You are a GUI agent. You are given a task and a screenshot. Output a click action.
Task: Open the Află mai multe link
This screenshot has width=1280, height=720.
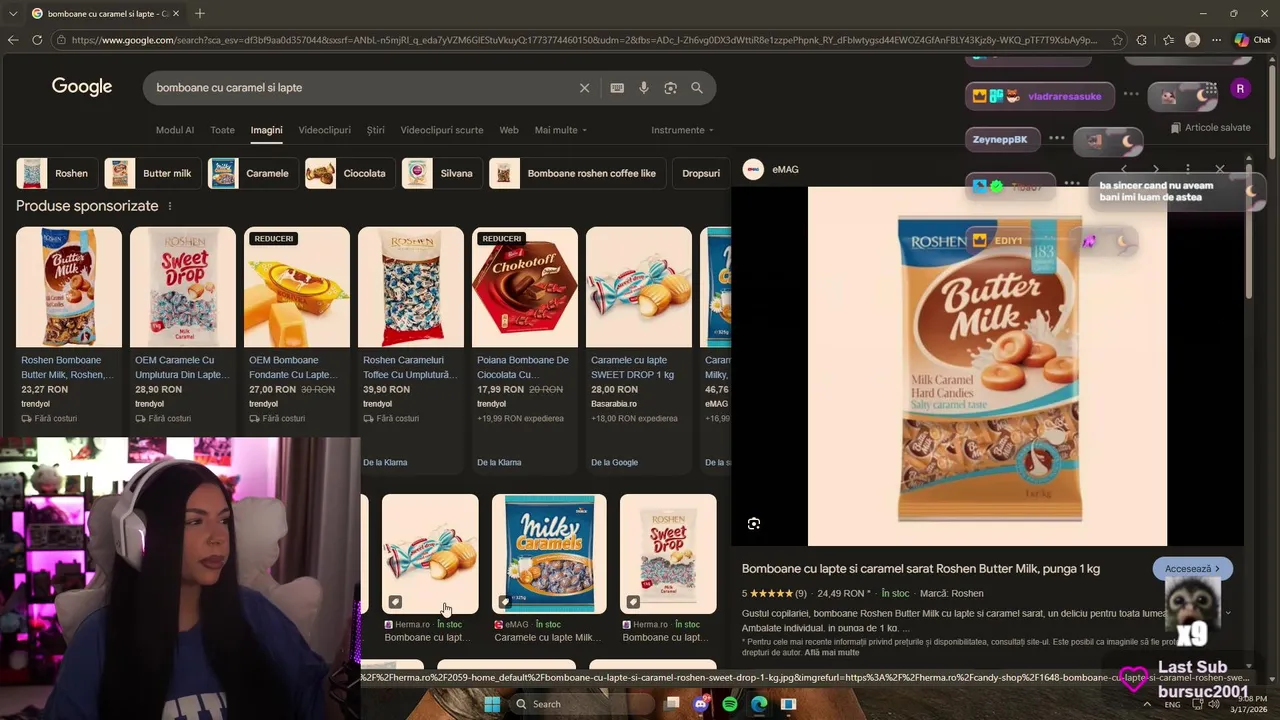point(832,653)
